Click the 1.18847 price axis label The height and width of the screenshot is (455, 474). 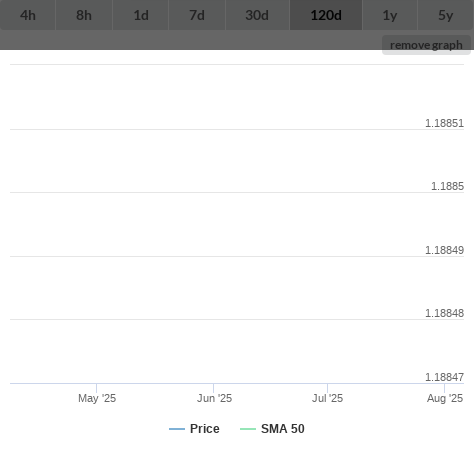(444, 377)
